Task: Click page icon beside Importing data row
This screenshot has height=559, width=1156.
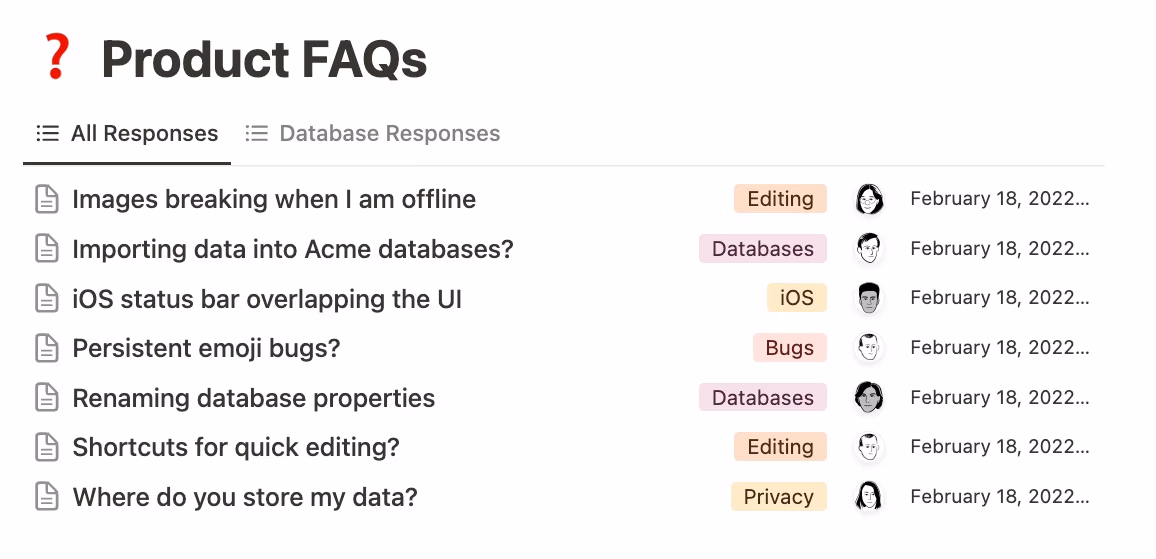Action: pos(47,249)
